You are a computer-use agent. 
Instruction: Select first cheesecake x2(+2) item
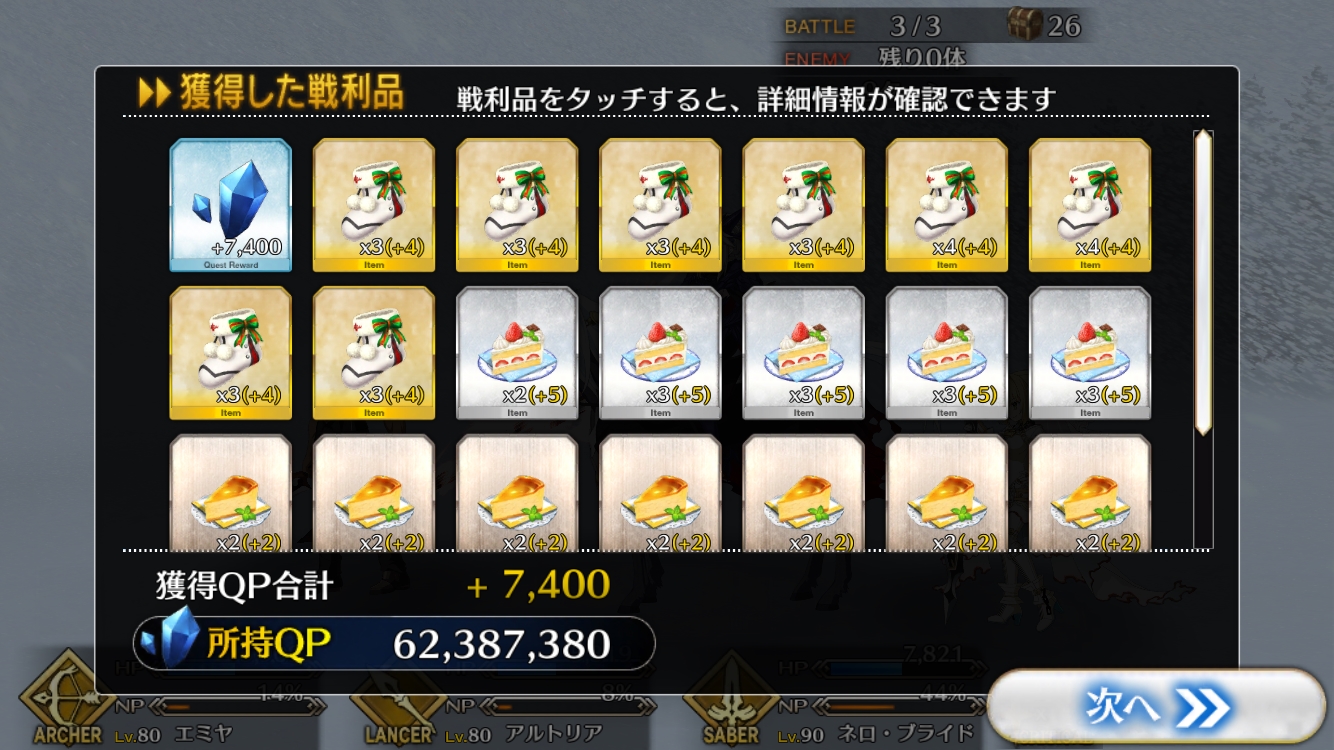click(x=231, y=492)
